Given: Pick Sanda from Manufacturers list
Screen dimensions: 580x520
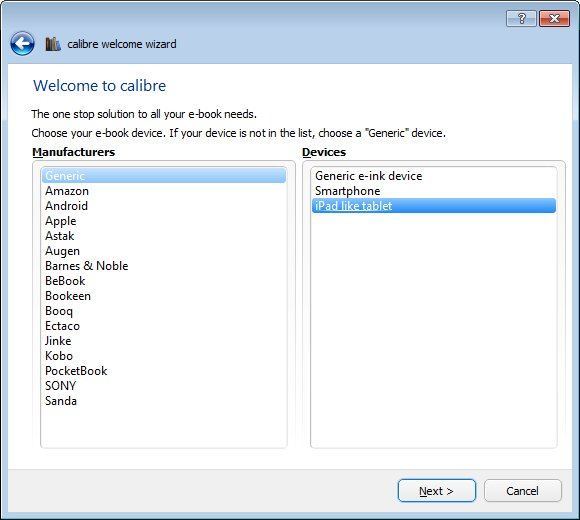Looking at the screenshot, I should (164, 401).
